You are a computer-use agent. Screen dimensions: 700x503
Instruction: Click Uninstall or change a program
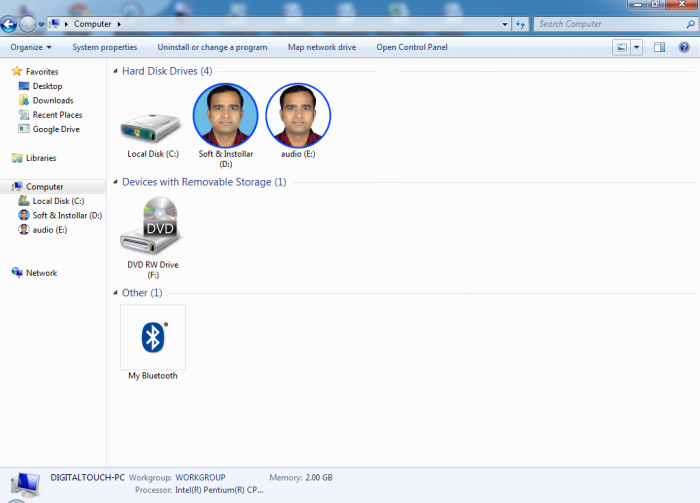click(x=212, y=47)
